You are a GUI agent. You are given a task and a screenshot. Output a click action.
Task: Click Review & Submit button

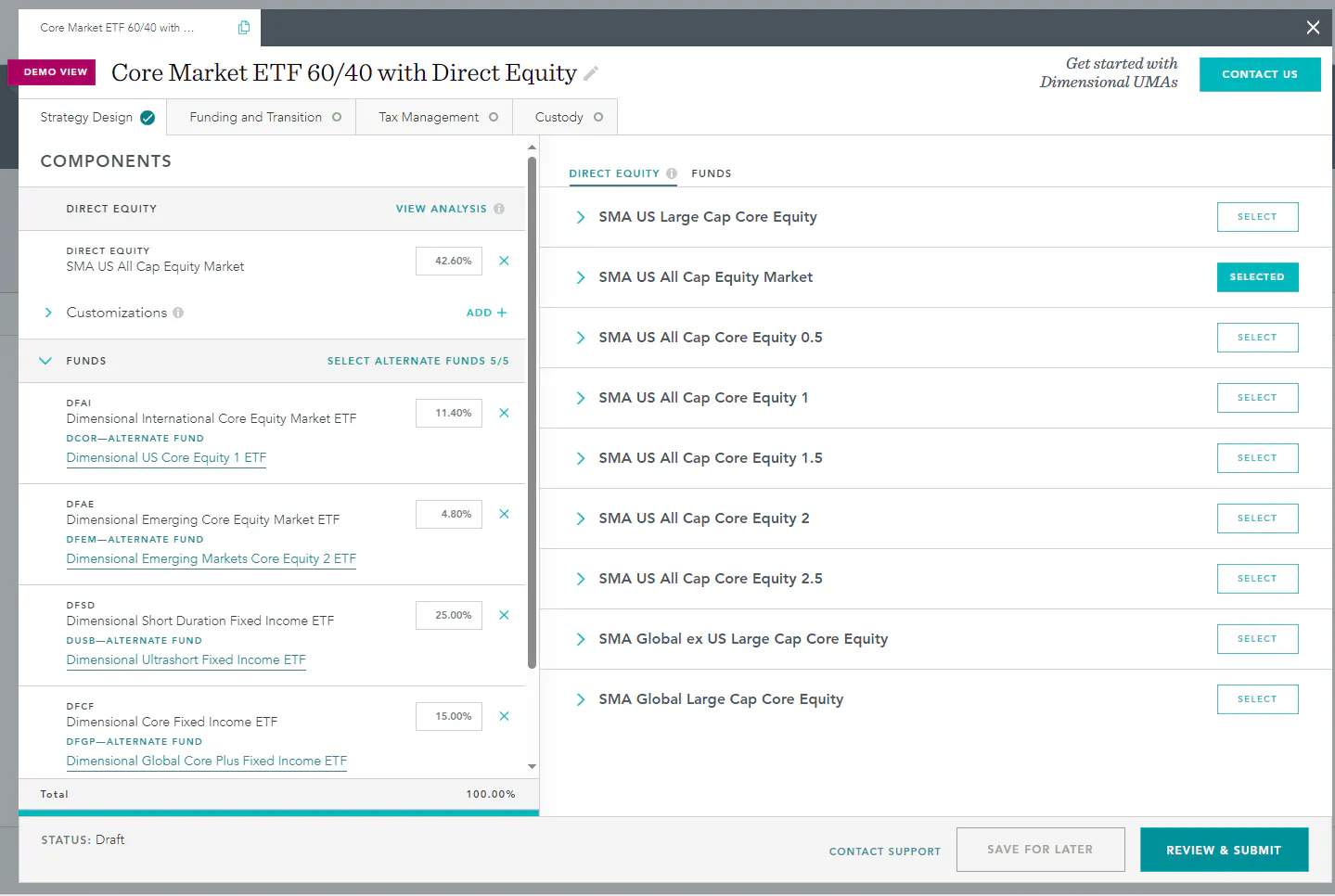(1224, 850)
